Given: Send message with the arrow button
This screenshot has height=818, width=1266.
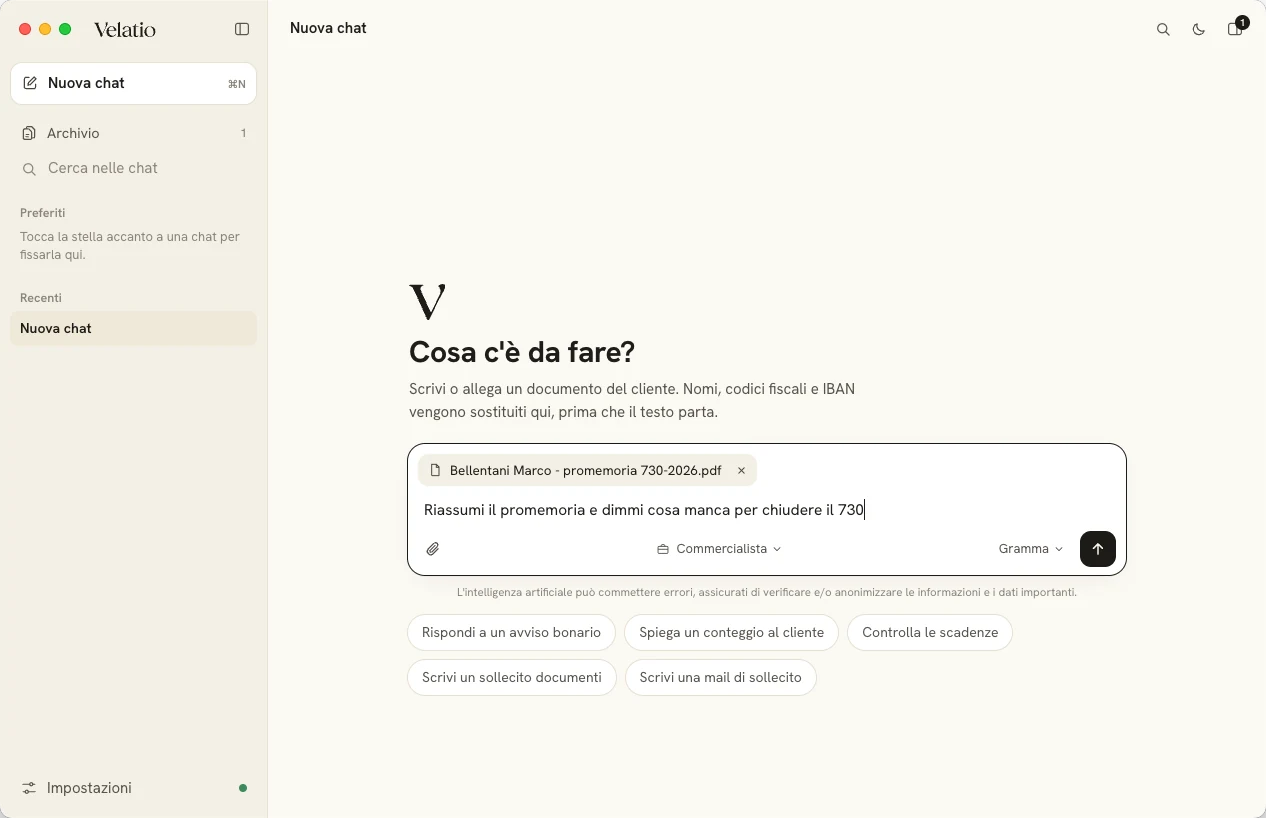Looking at the screenshot, I should (x=1098, y=549).
